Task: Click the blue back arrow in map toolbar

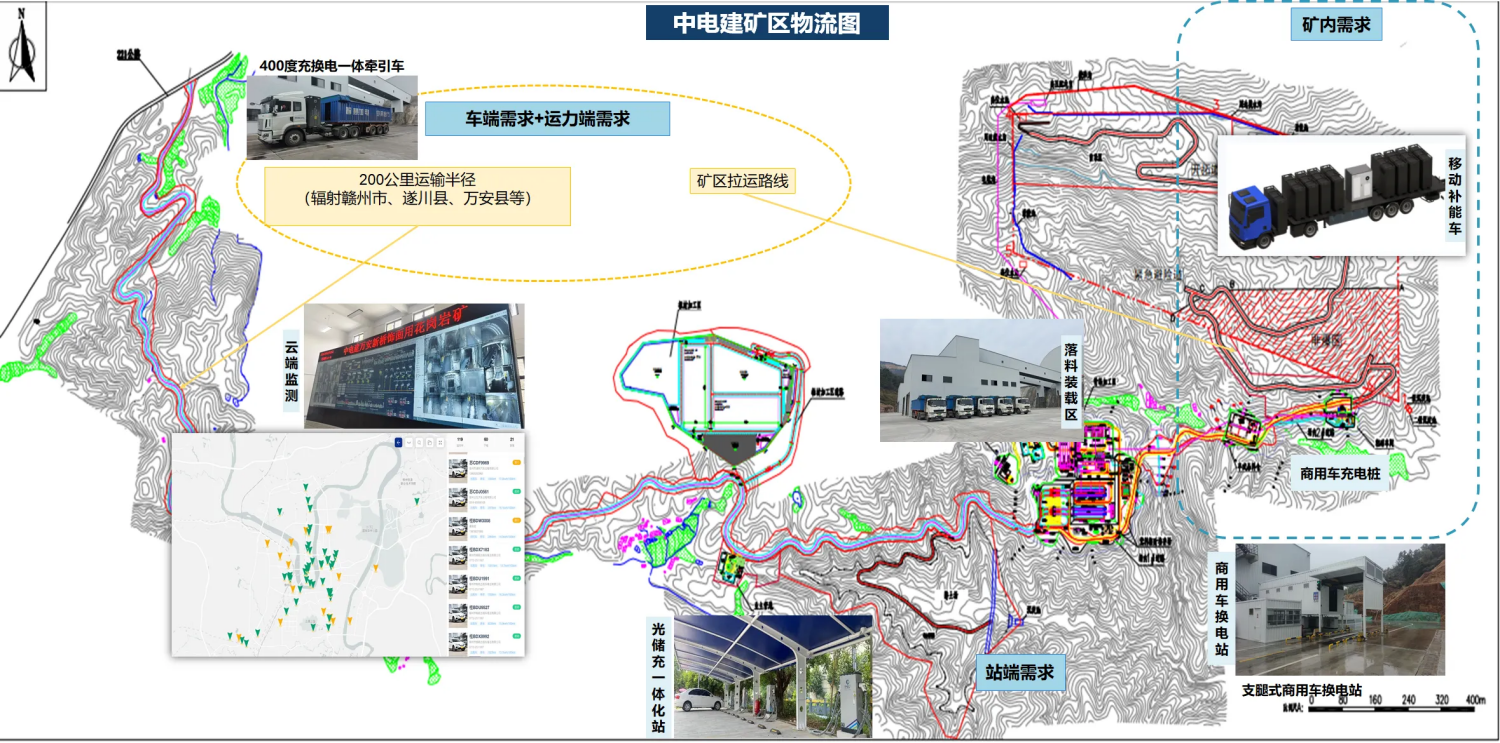Action: point(398,442)
